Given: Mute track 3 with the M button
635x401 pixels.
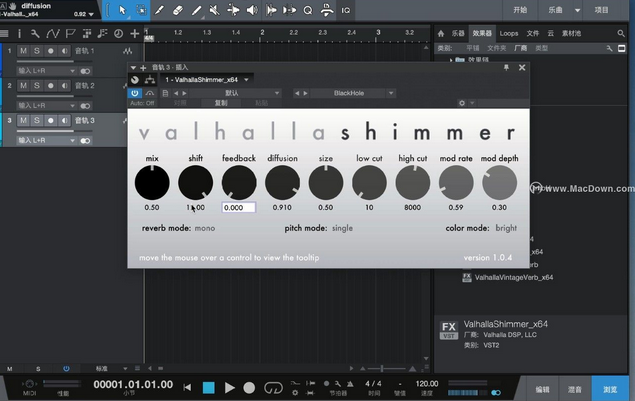Looking at the screenshot, I should [x=23, y=120].
